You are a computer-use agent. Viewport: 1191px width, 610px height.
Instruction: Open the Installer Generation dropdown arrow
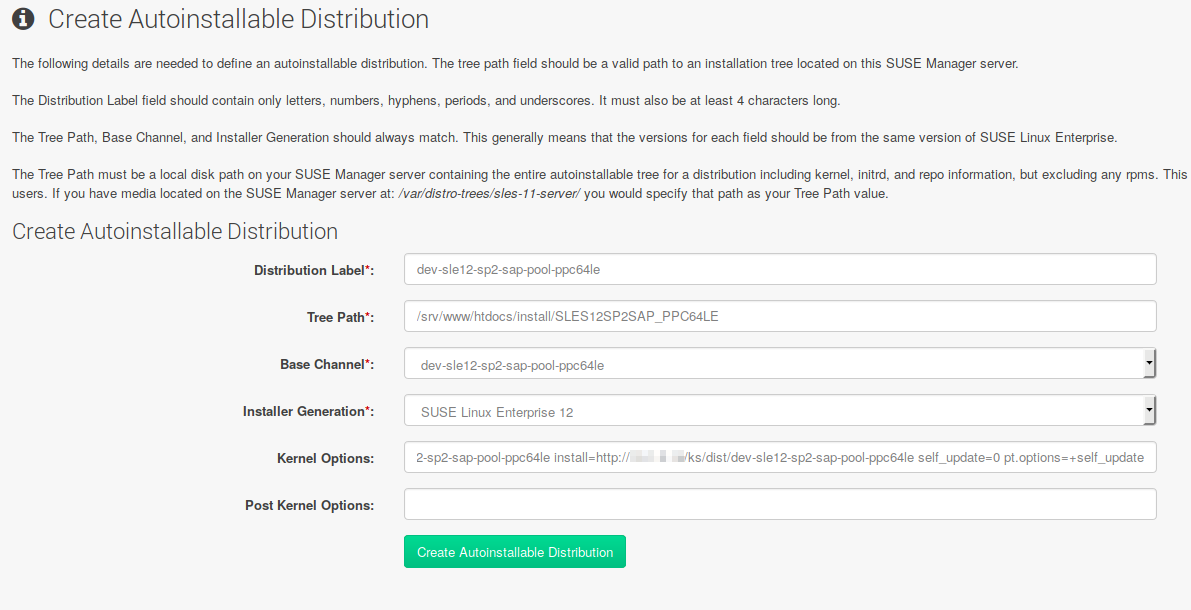[x=1149, y=410]
